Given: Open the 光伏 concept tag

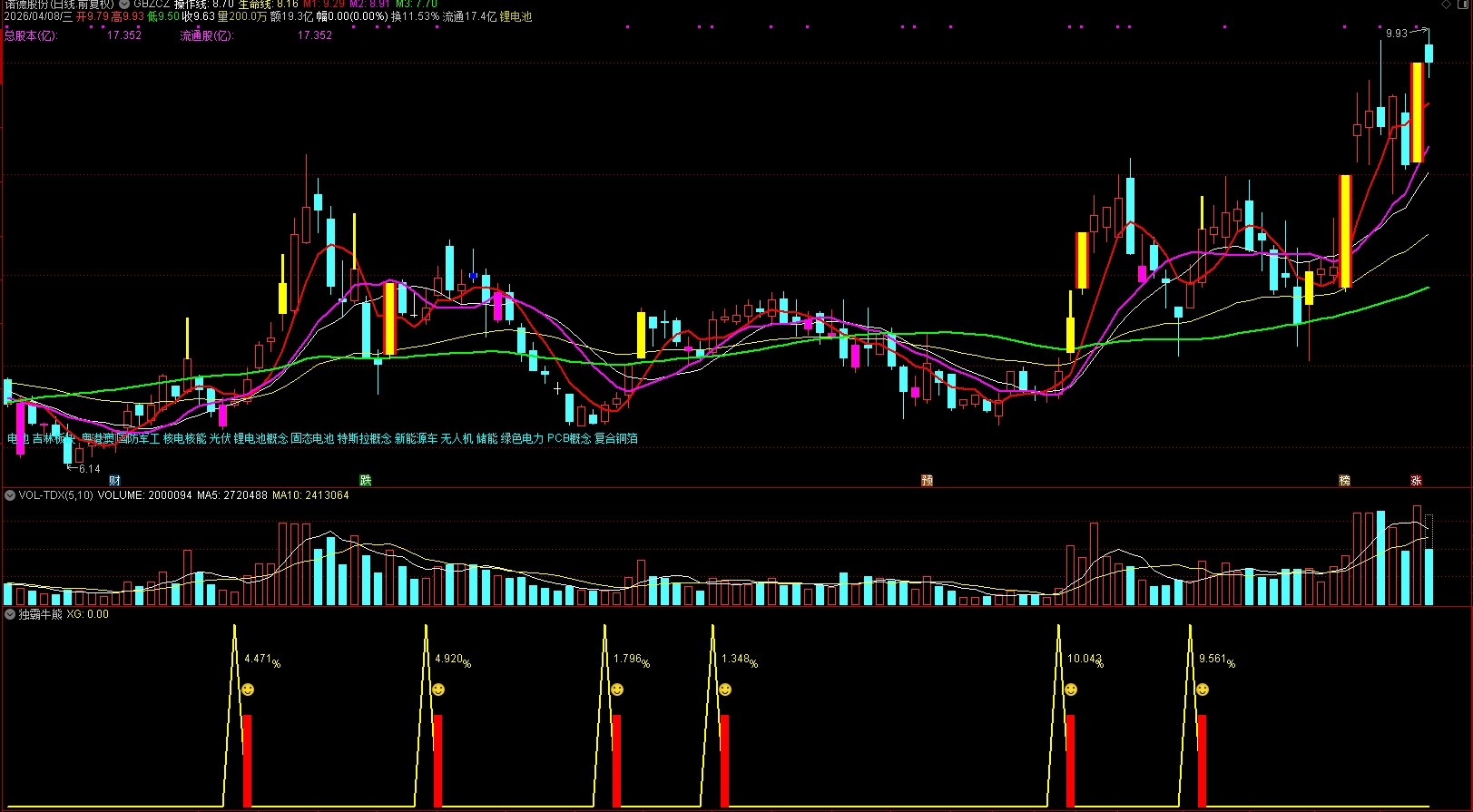Looking at the screenshot, I should (x=220, y=438).
